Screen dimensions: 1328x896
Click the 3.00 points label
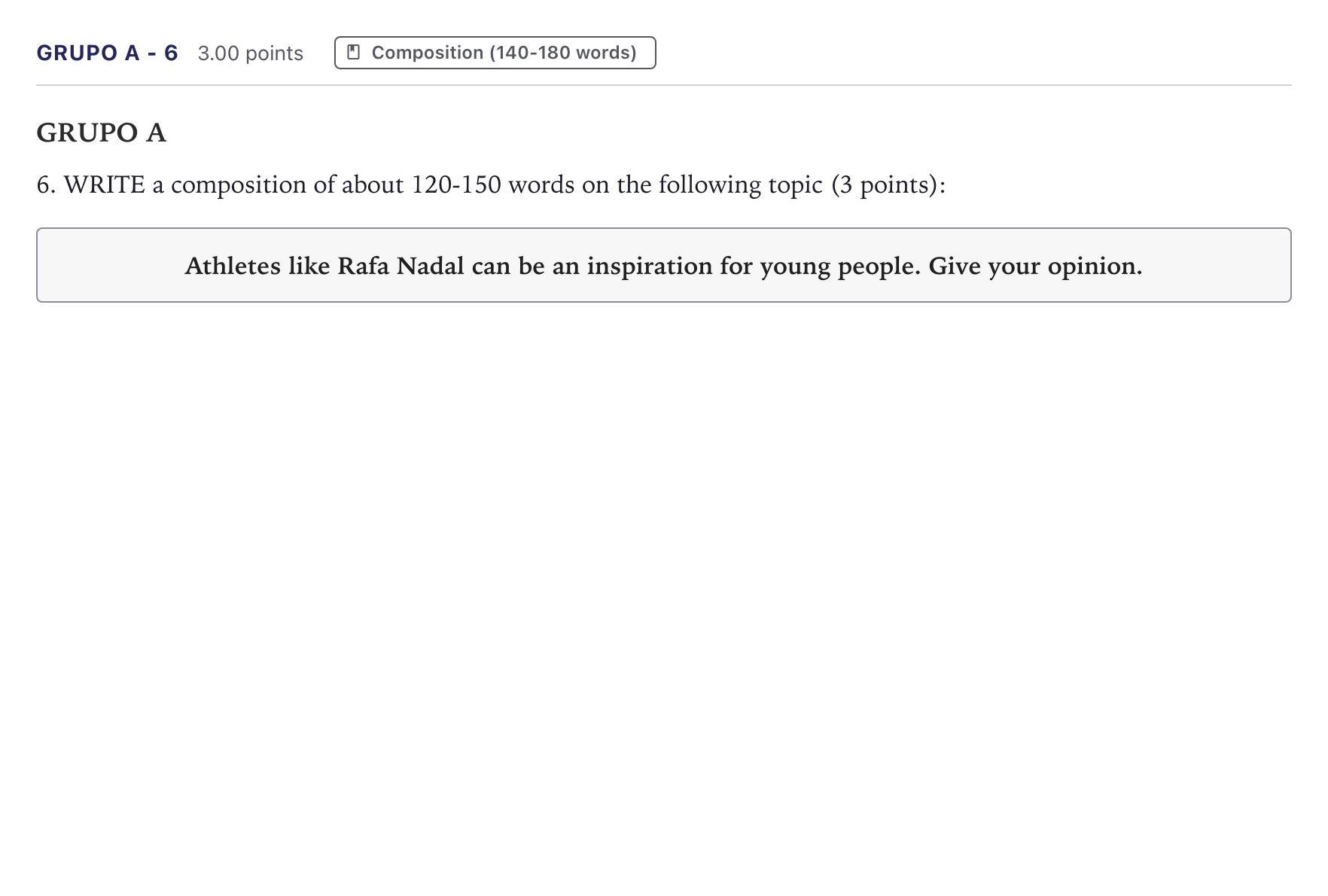pyautogui.click(x=250, y=53)
